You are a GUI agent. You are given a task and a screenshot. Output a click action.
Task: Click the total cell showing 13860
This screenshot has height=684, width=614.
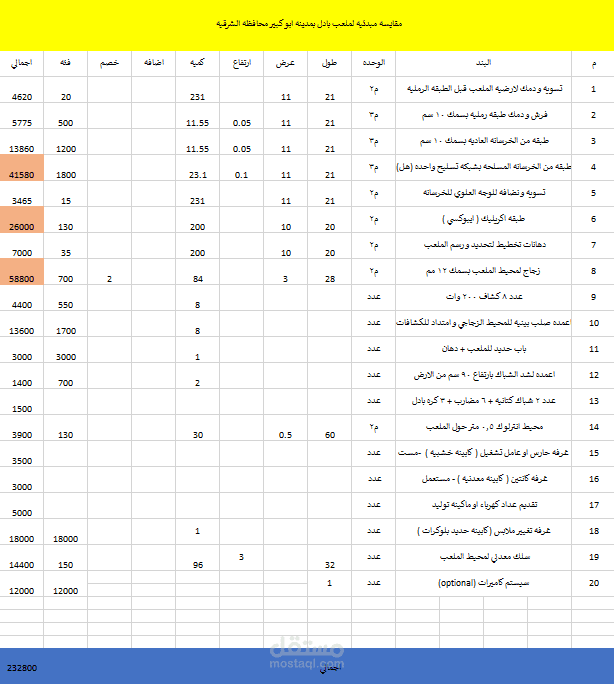(x=22, y=142)
